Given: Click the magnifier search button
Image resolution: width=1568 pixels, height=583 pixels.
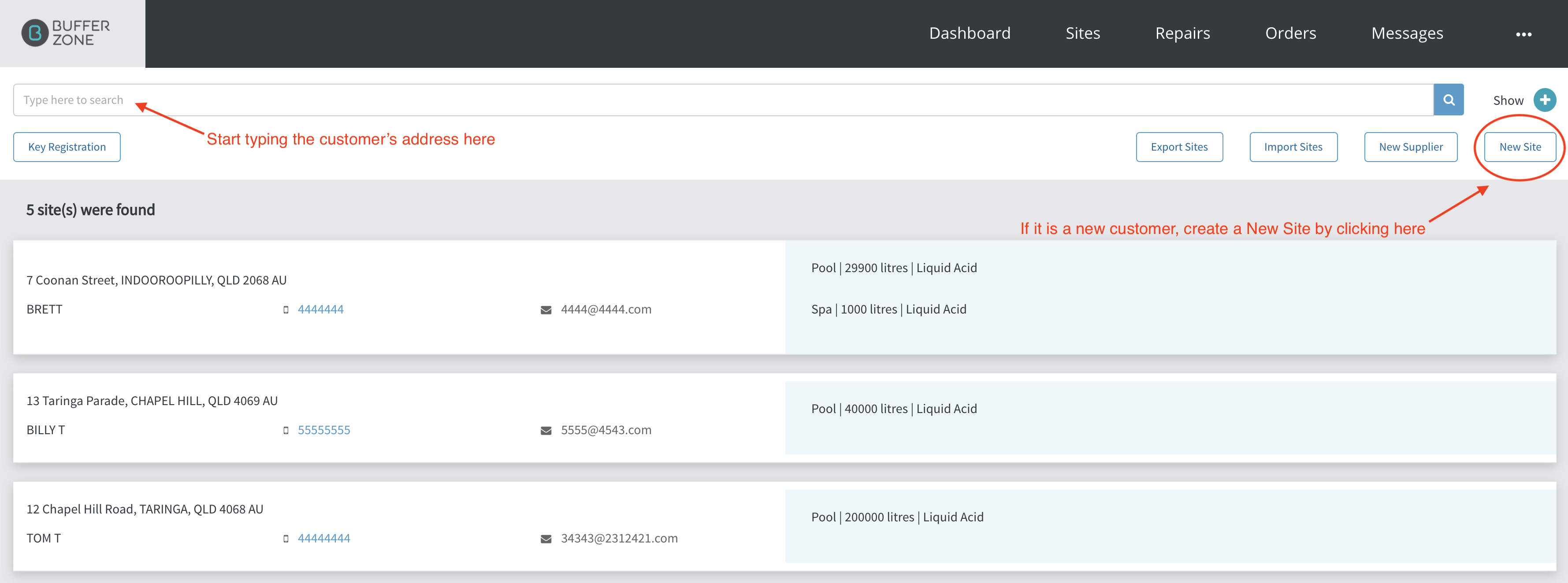Looking at the screenshot, I should 1448,100.
